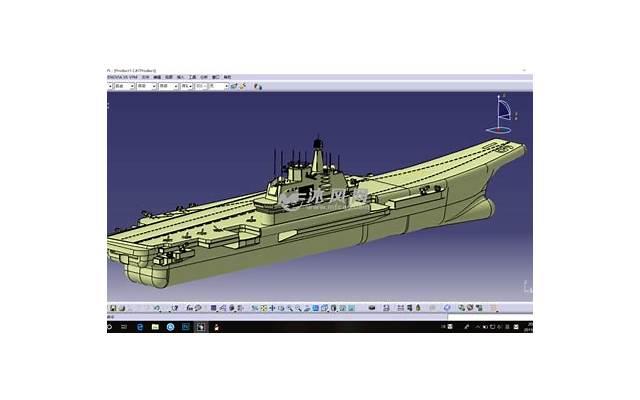The width and height of the screenshot is (640, 400).
Task: Click the rightmost icon in the top toolbar
Action: (258, 87)
